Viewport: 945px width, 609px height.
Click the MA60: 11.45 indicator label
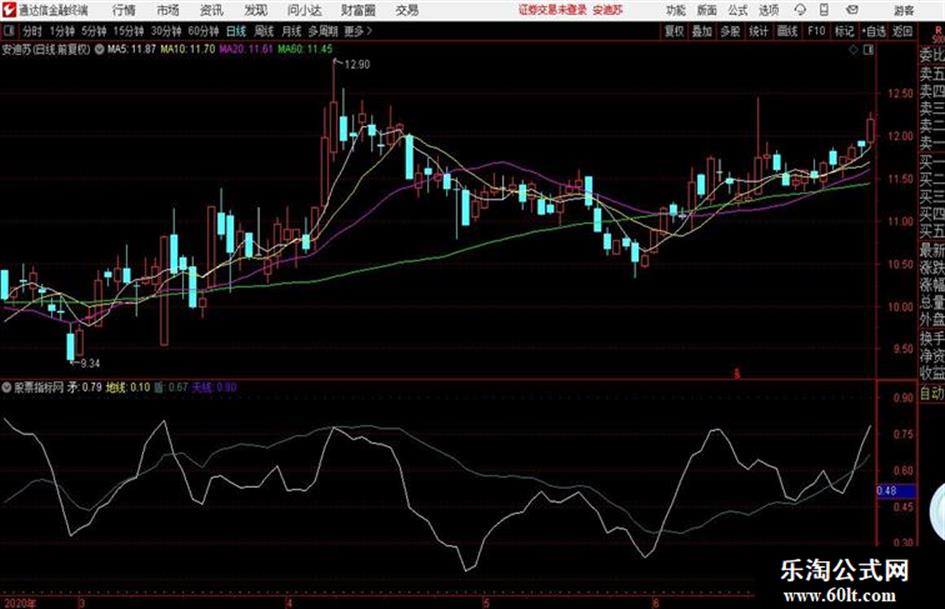coord(305,49)
